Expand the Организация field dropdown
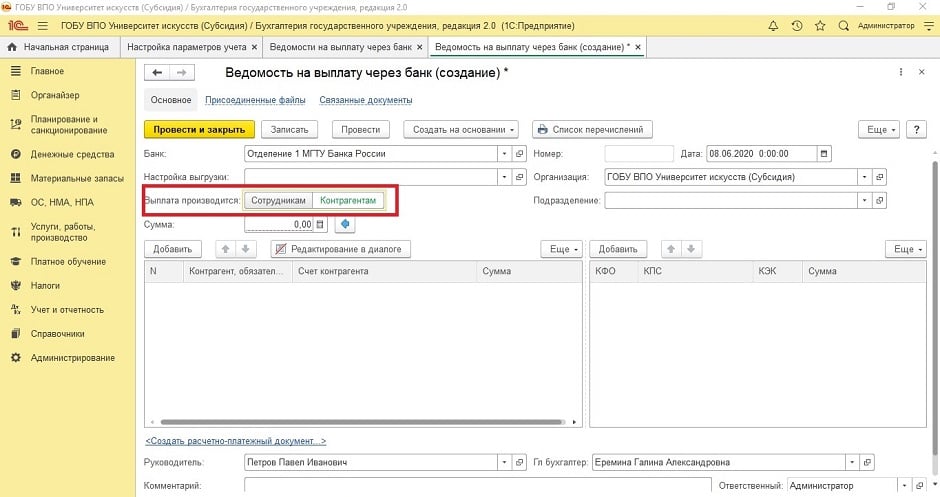940x497 pixels. point(864,177)
